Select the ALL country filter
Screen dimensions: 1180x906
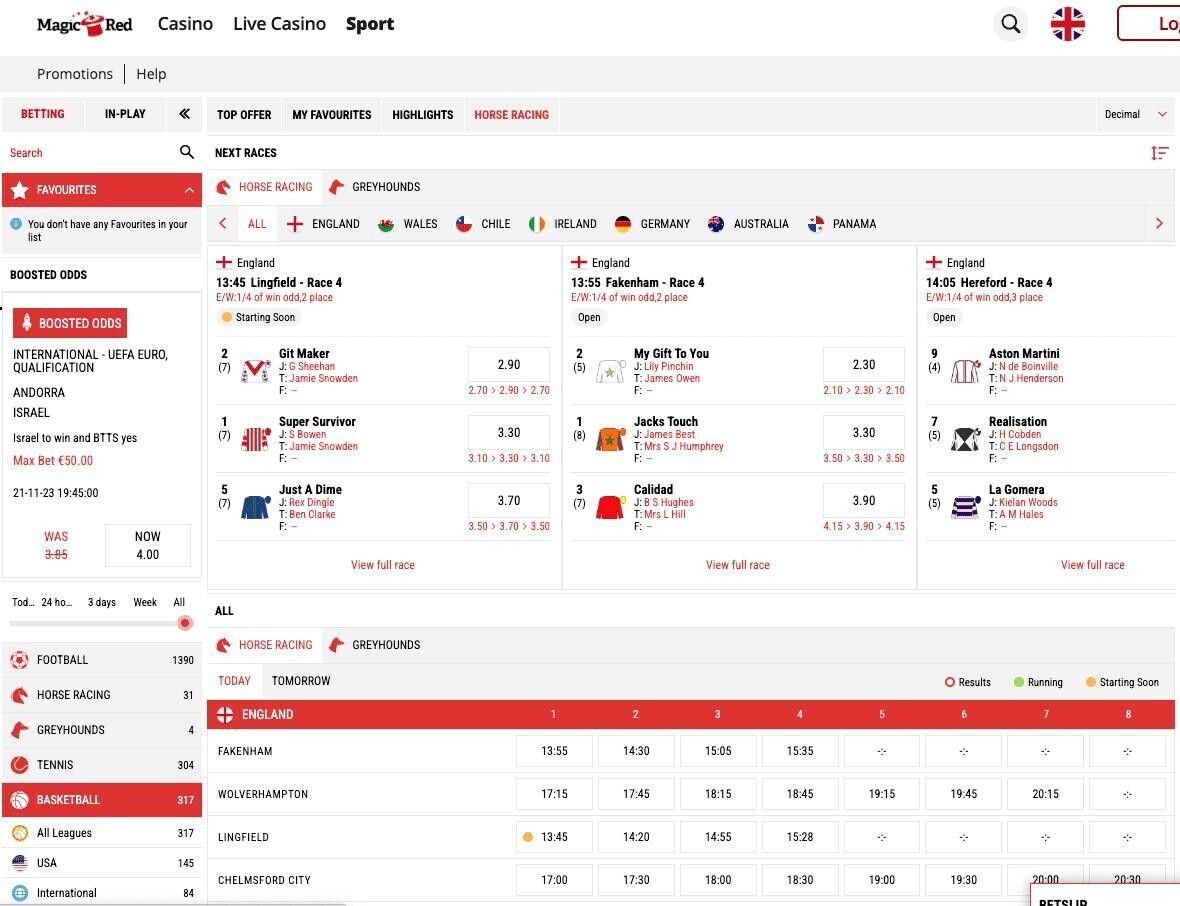click(257, 224)
